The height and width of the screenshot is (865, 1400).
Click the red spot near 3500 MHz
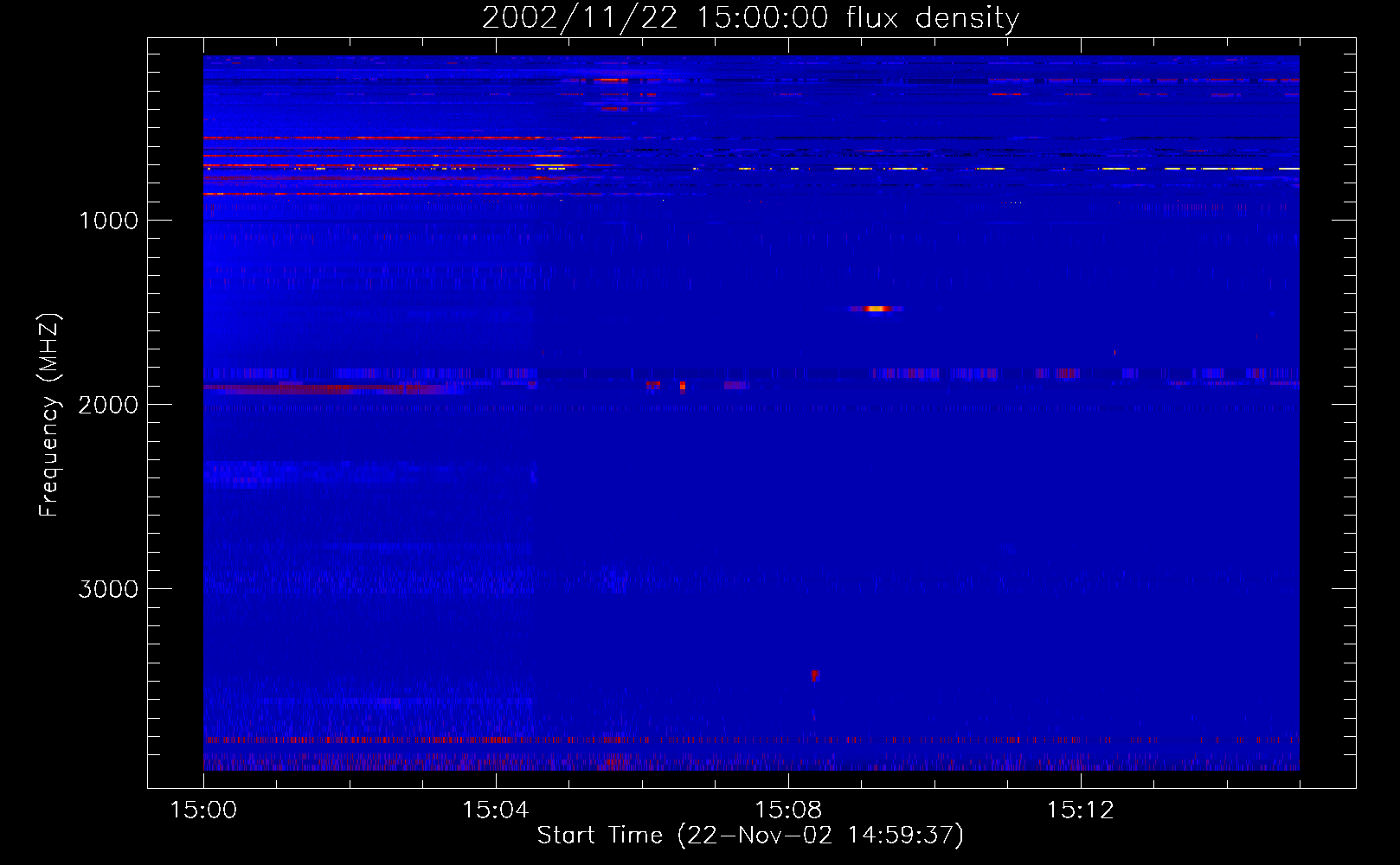click(814, 675)
